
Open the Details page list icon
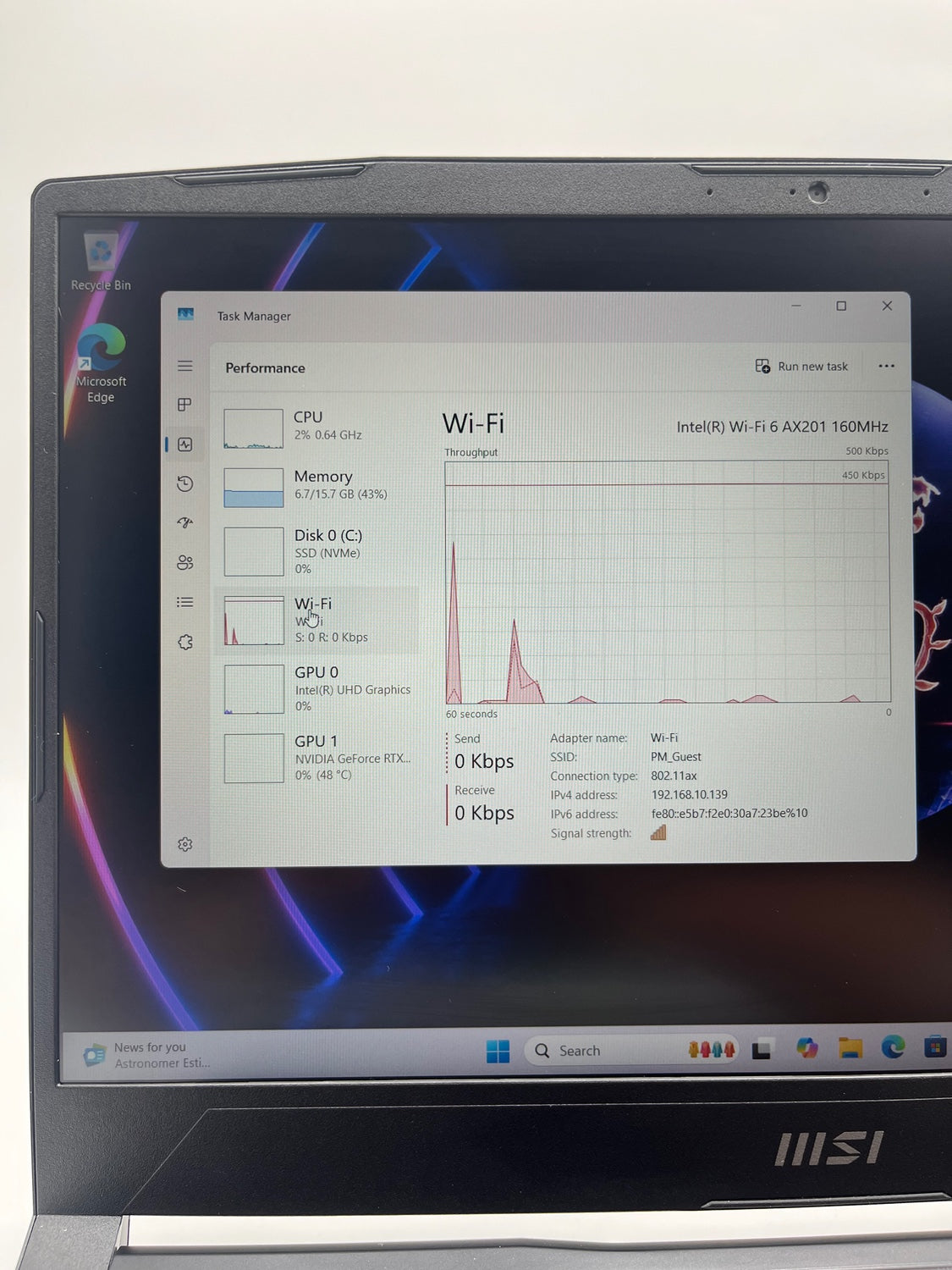pyautogui.click(x=185, y=602)
